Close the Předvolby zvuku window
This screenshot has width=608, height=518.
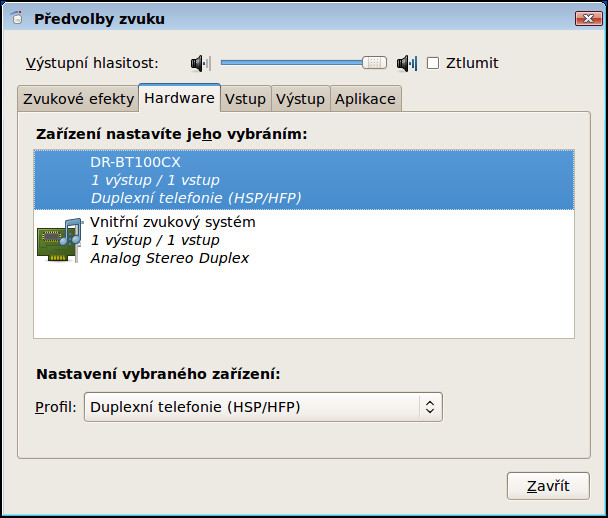pos(588,18)
